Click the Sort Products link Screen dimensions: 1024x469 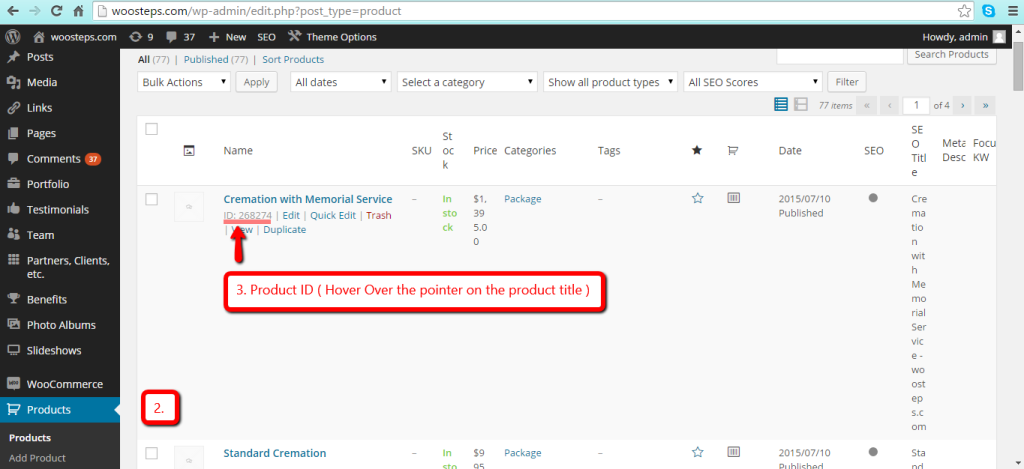click(293, 59)
